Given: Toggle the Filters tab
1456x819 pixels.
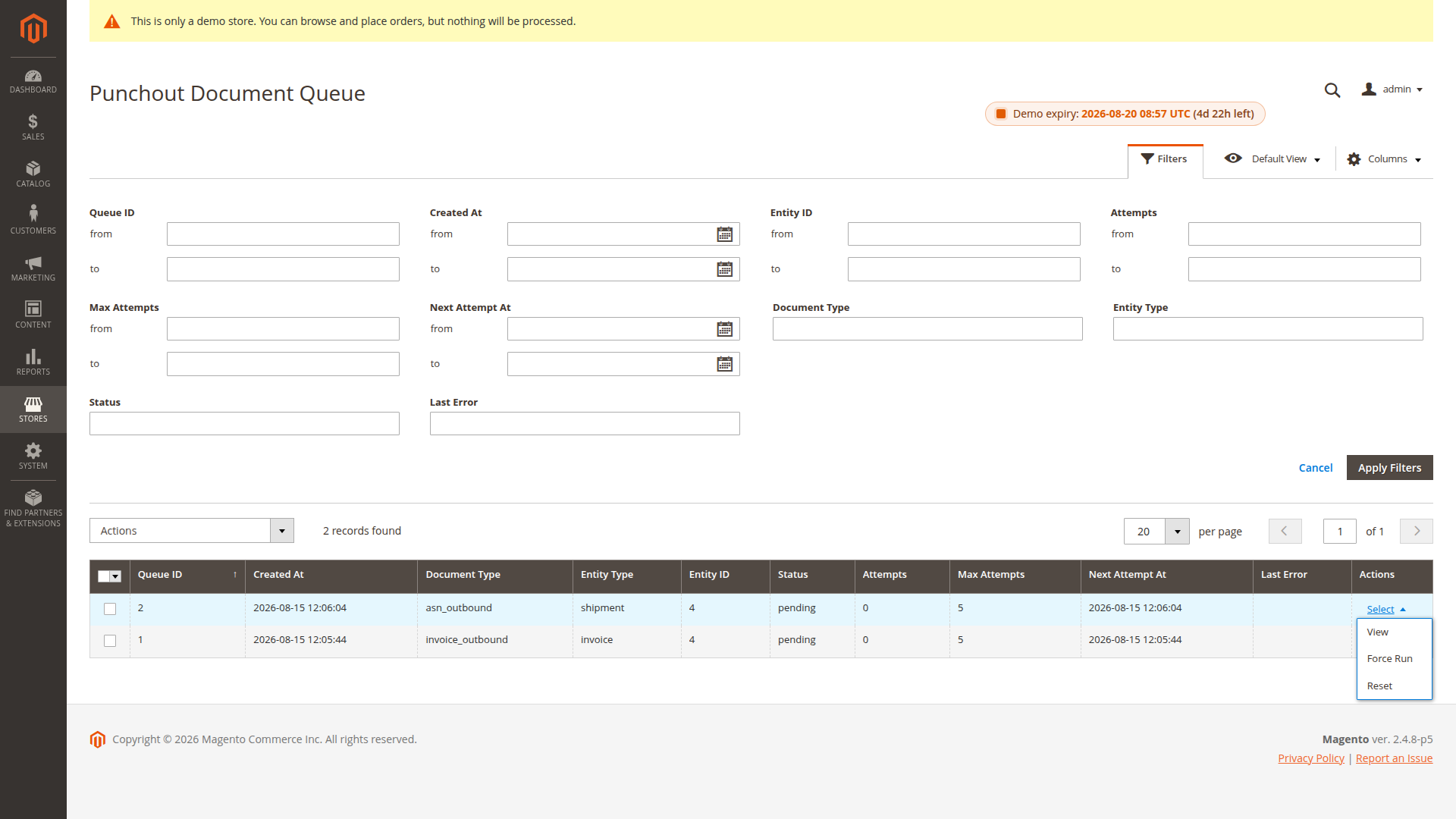Looking at the screenshot, I should [x=1165, y=159].
